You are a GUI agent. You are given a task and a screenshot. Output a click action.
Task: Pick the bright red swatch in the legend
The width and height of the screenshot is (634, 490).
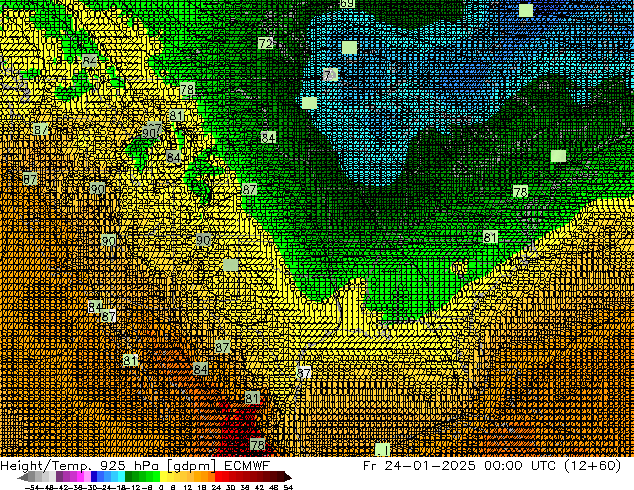pos(219,477)
